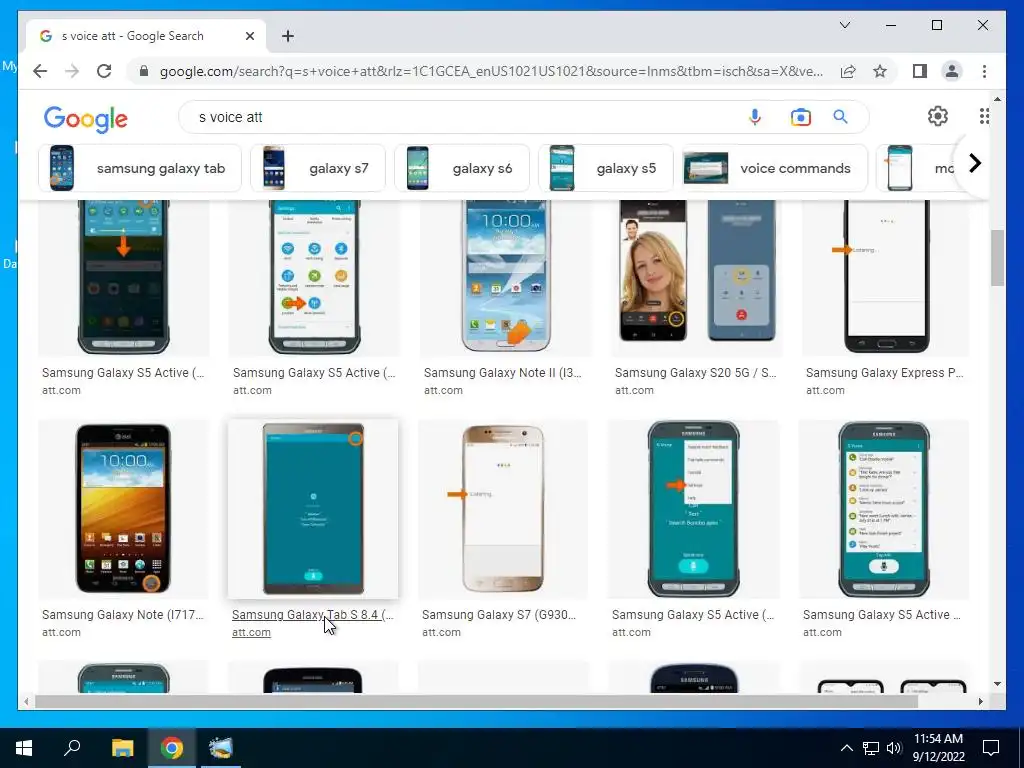
Task: Filter by 'galaxy s6' chip
Action: (462, 168)
